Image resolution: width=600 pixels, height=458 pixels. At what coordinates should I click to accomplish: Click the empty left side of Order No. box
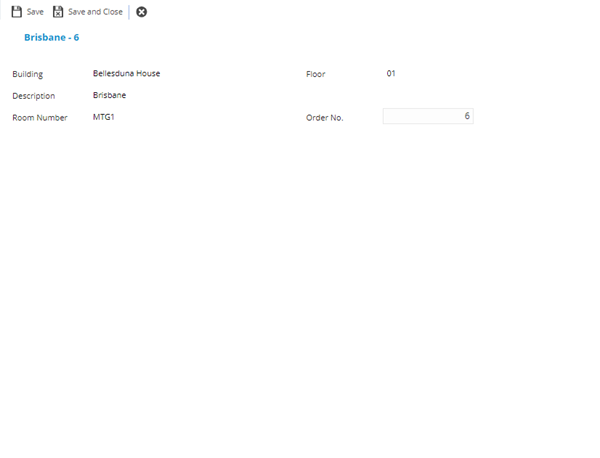pos(400,117)
